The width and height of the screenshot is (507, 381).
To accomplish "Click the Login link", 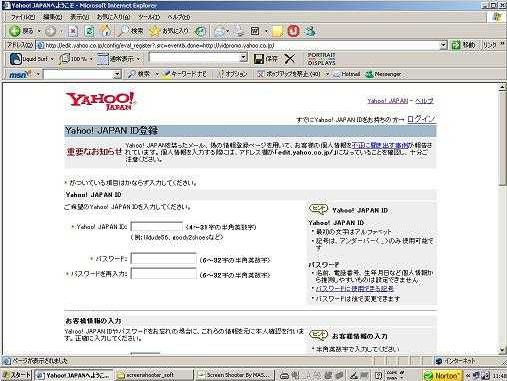I will pyautogui.click(x=421, y=119).
